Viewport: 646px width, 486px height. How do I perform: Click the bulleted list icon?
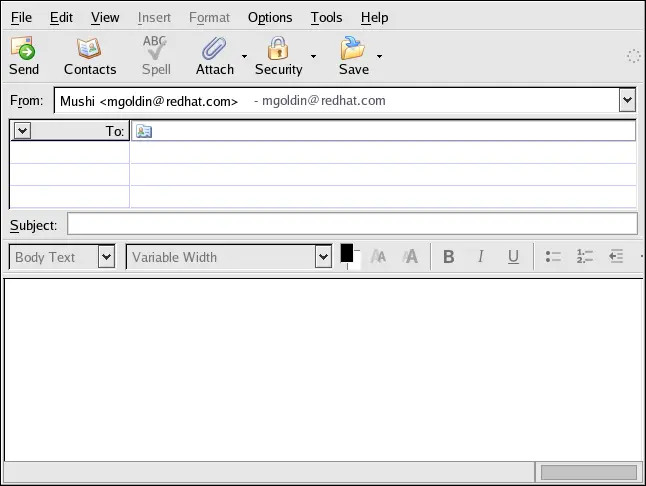(x=553, y=257)
